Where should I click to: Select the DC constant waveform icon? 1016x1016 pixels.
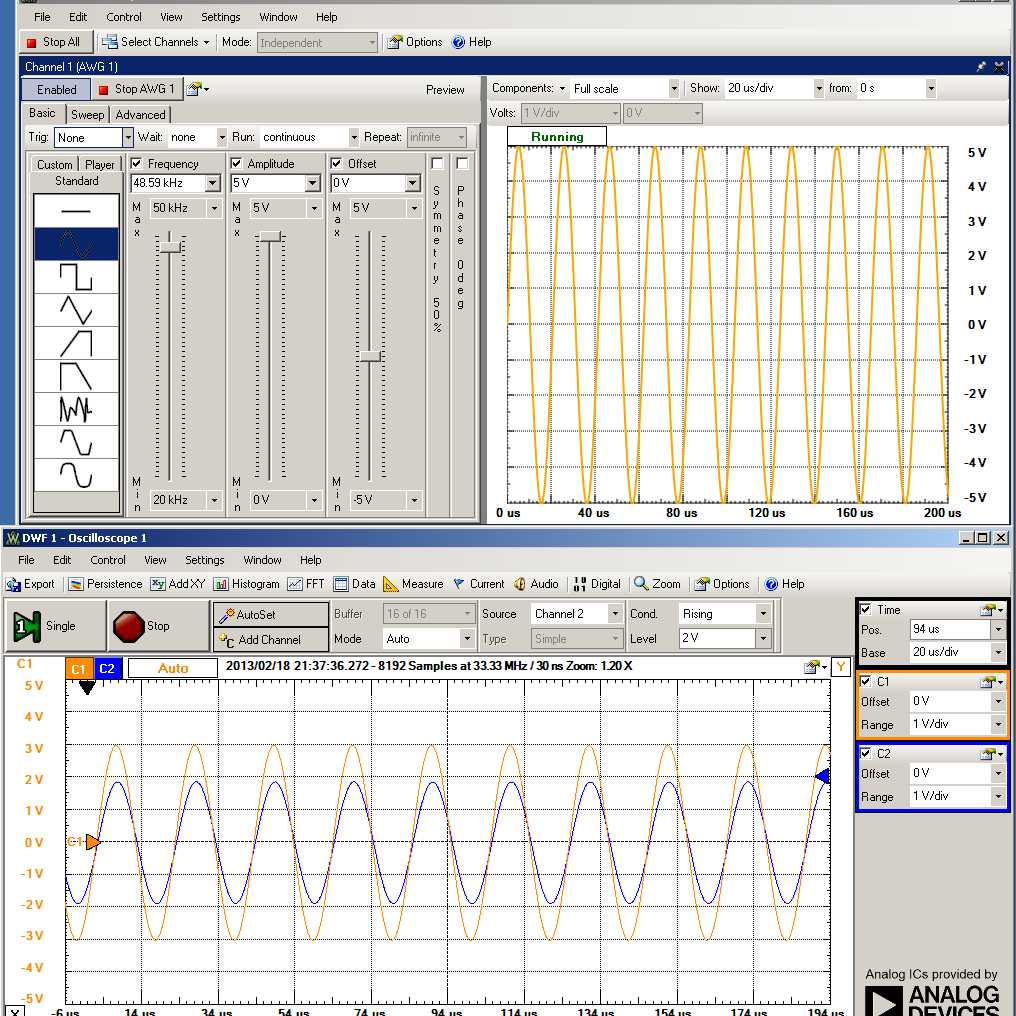[x=76, y=211]
